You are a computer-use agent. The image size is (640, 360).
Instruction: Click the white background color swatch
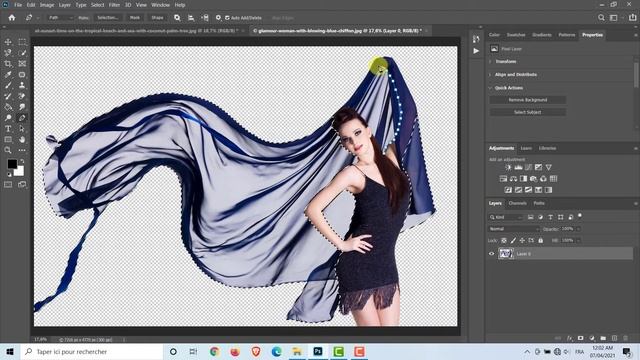(20, 172)
